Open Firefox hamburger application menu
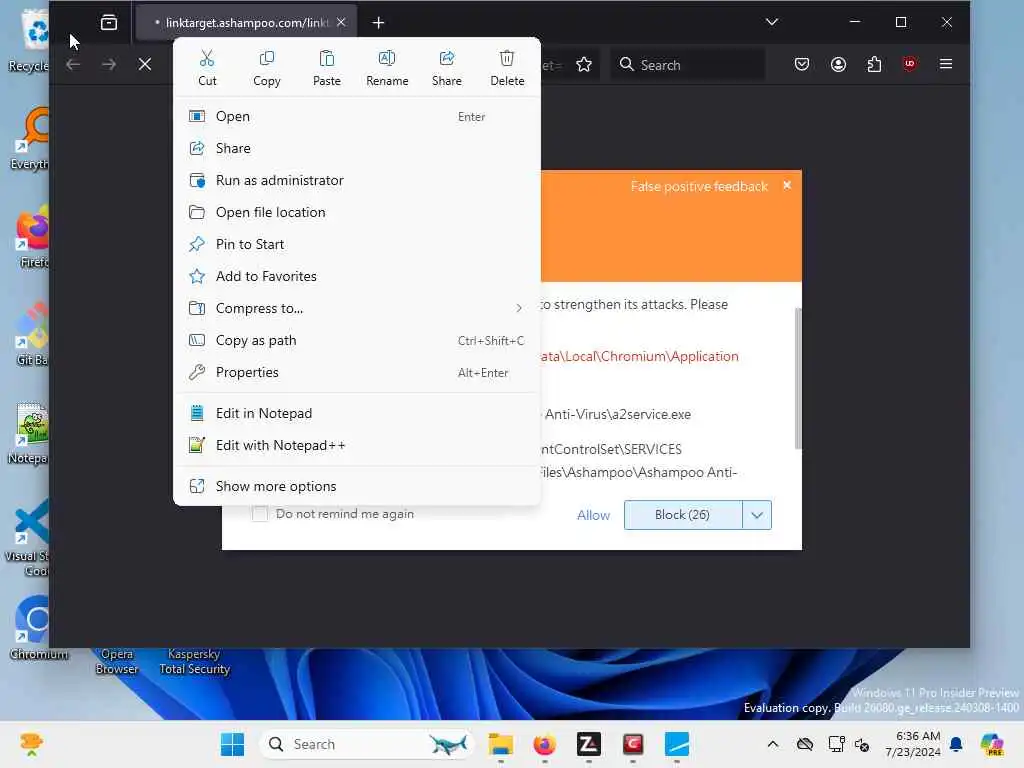 click(946, 64)
